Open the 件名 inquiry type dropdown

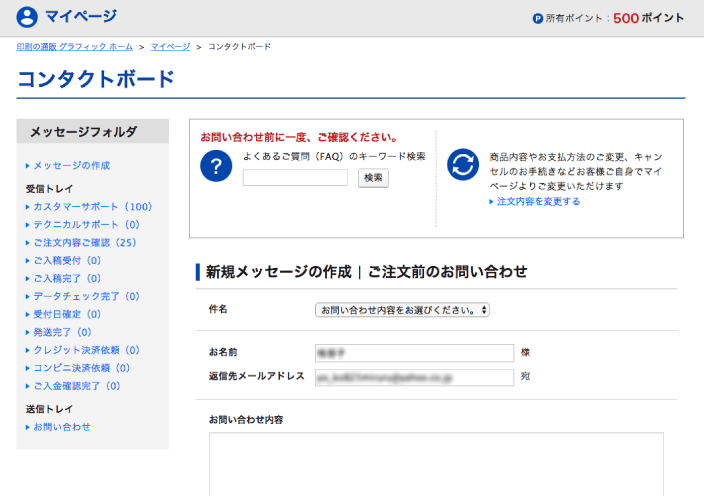click(402, 310)
